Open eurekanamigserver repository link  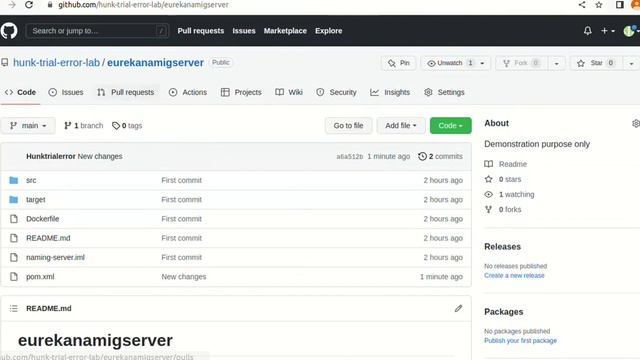(x=155, y=62)
